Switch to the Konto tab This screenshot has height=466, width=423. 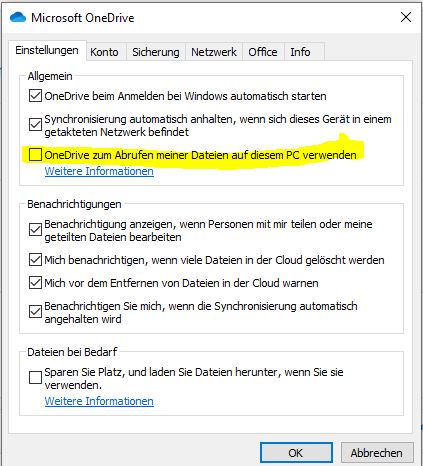point(104,52)
